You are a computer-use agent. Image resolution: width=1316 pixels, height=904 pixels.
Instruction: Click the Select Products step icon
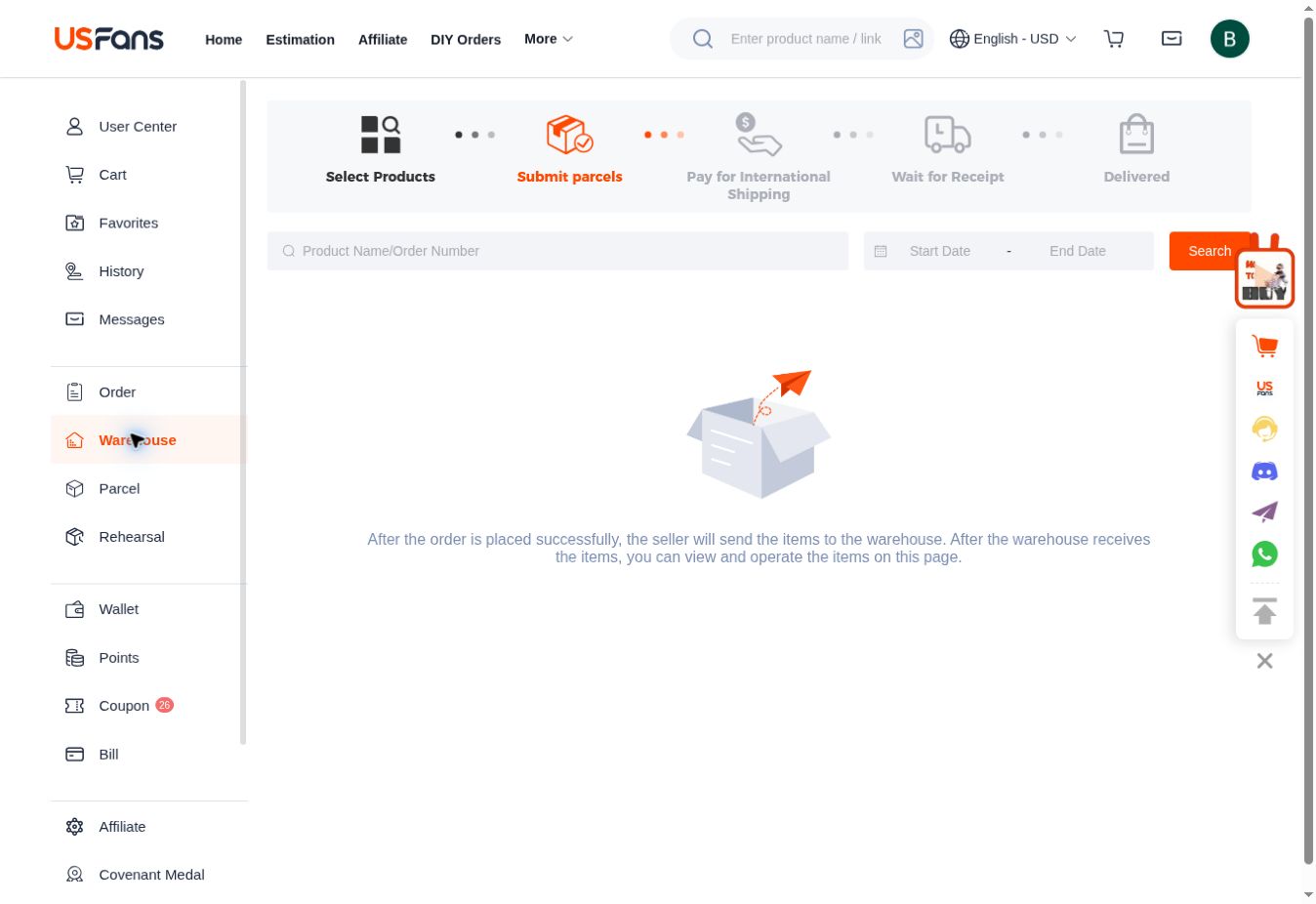381,135
